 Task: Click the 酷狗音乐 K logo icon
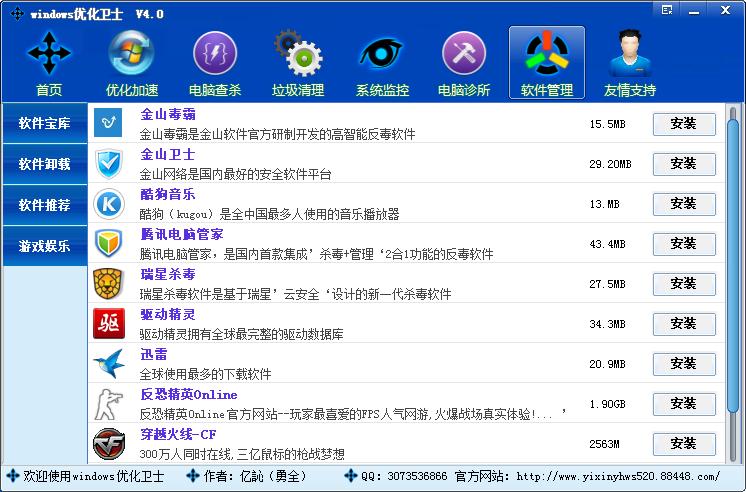pyautogui.click(x=109, y=204)
